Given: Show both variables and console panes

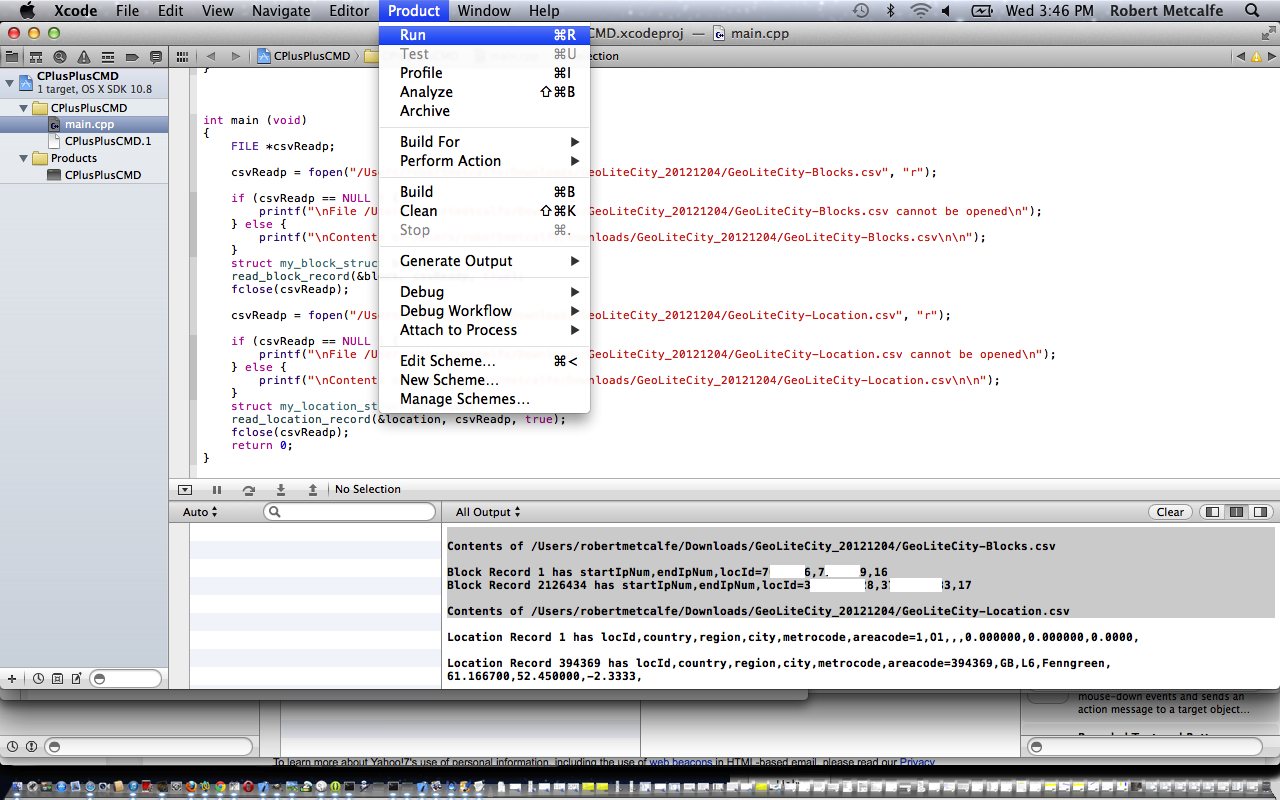Looking at the screenshot, I should (x=1236, y=512).
